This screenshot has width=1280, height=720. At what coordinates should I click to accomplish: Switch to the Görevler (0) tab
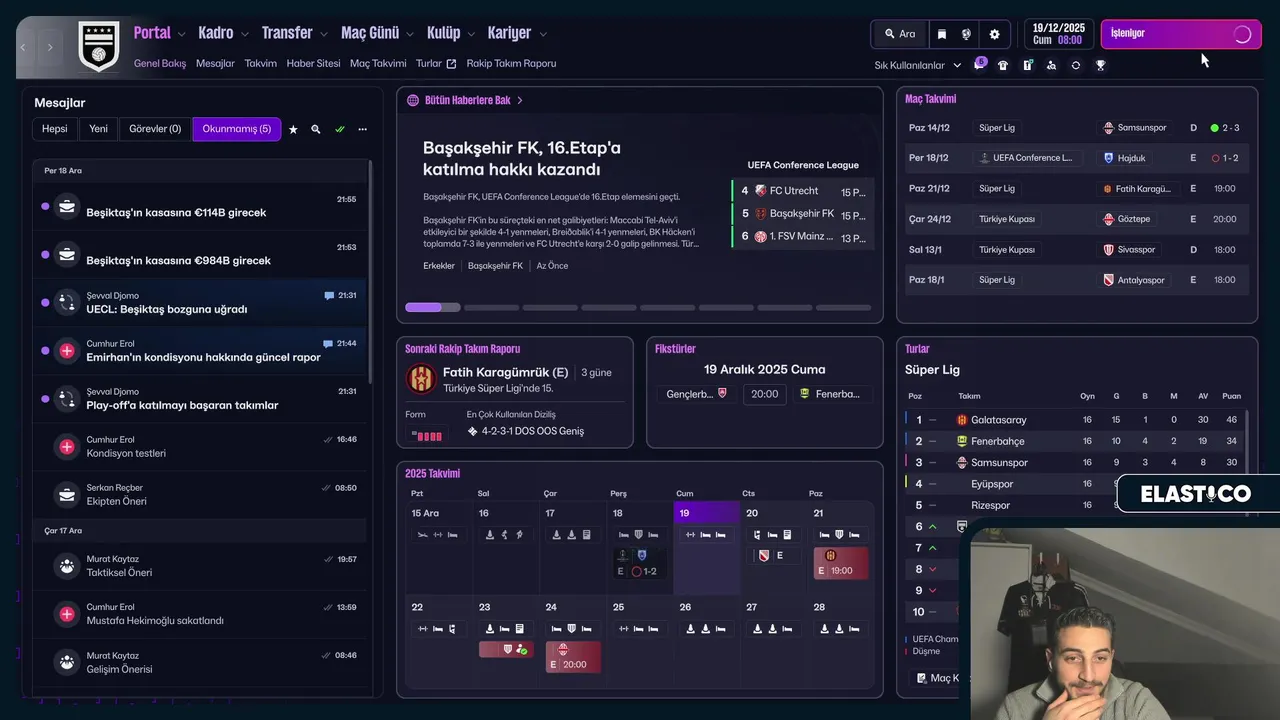point(155,129)
